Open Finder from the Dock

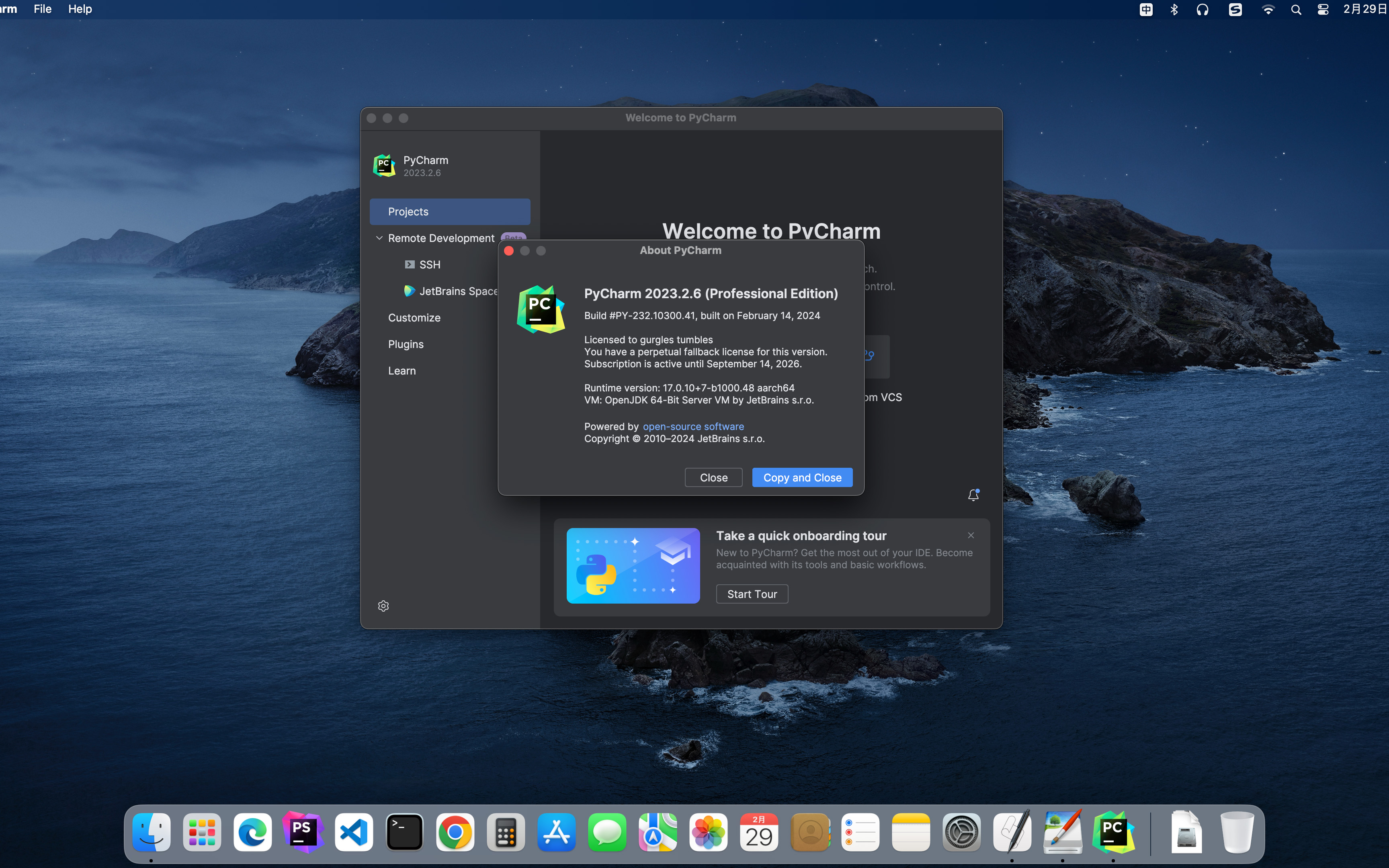tap(151, 832)
